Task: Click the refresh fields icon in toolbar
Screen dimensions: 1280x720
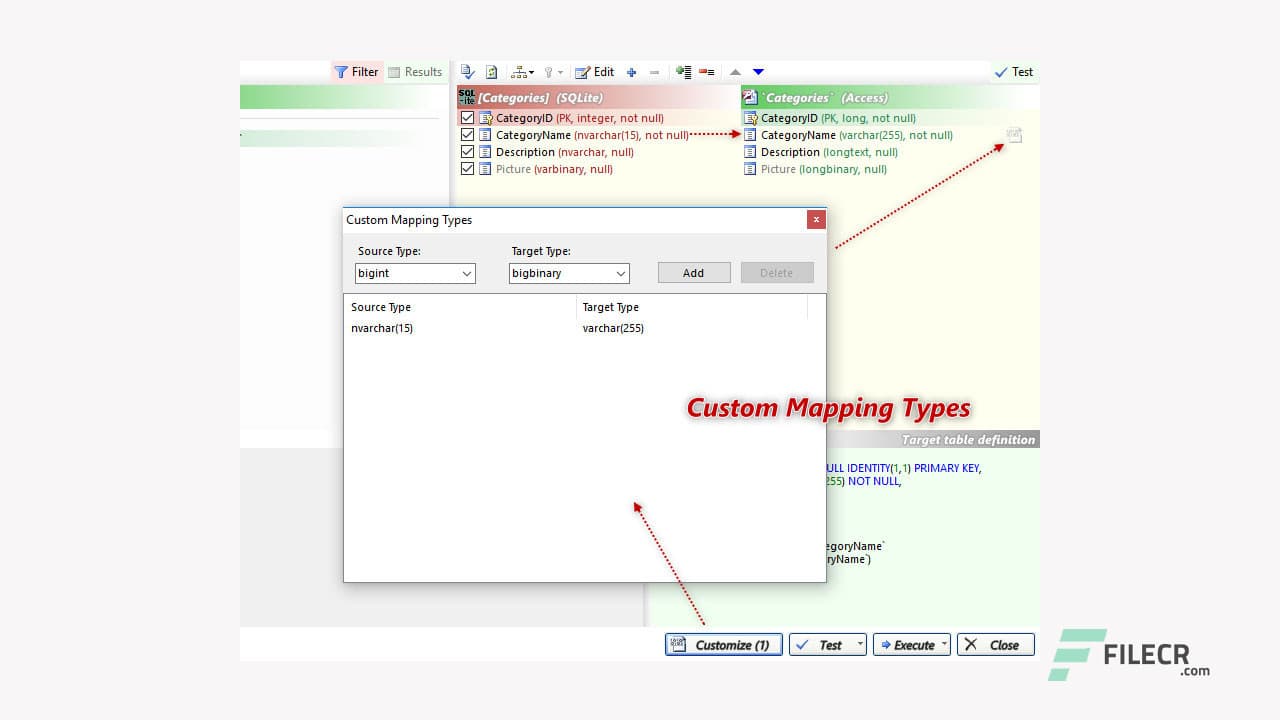Action: pos(491,72)
